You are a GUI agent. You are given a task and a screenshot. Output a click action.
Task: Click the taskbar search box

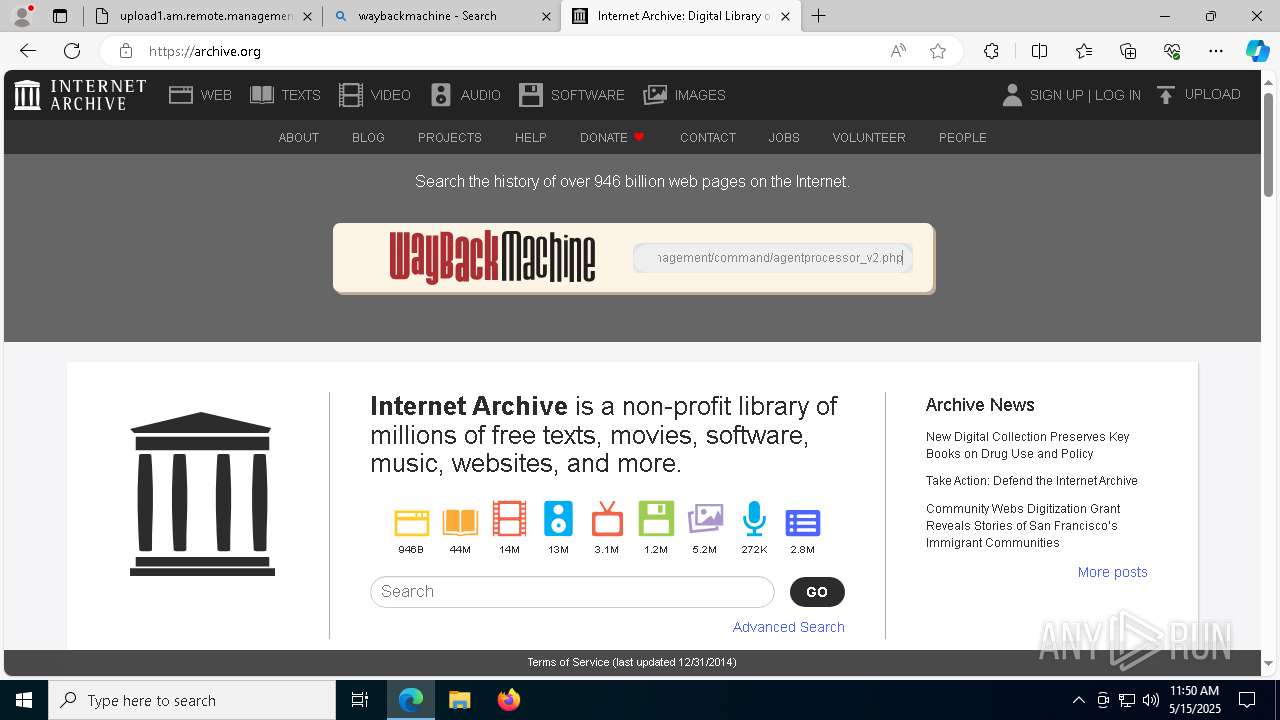tap(192, 700)
